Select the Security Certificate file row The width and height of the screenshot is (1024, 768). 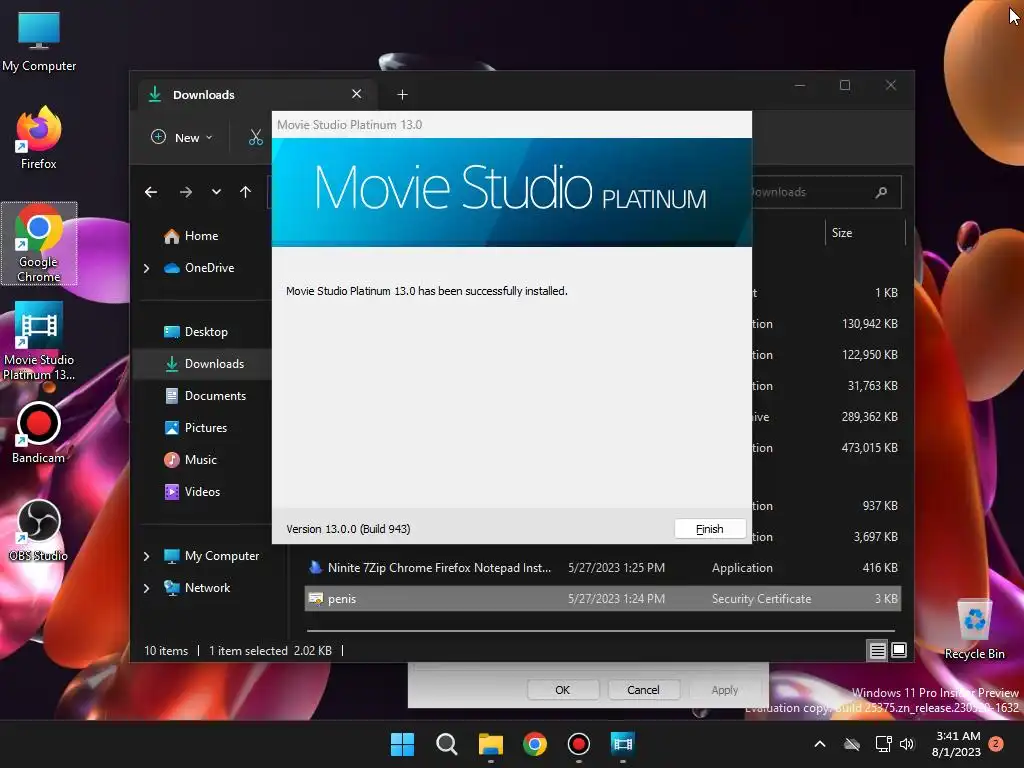click(602, 599)
